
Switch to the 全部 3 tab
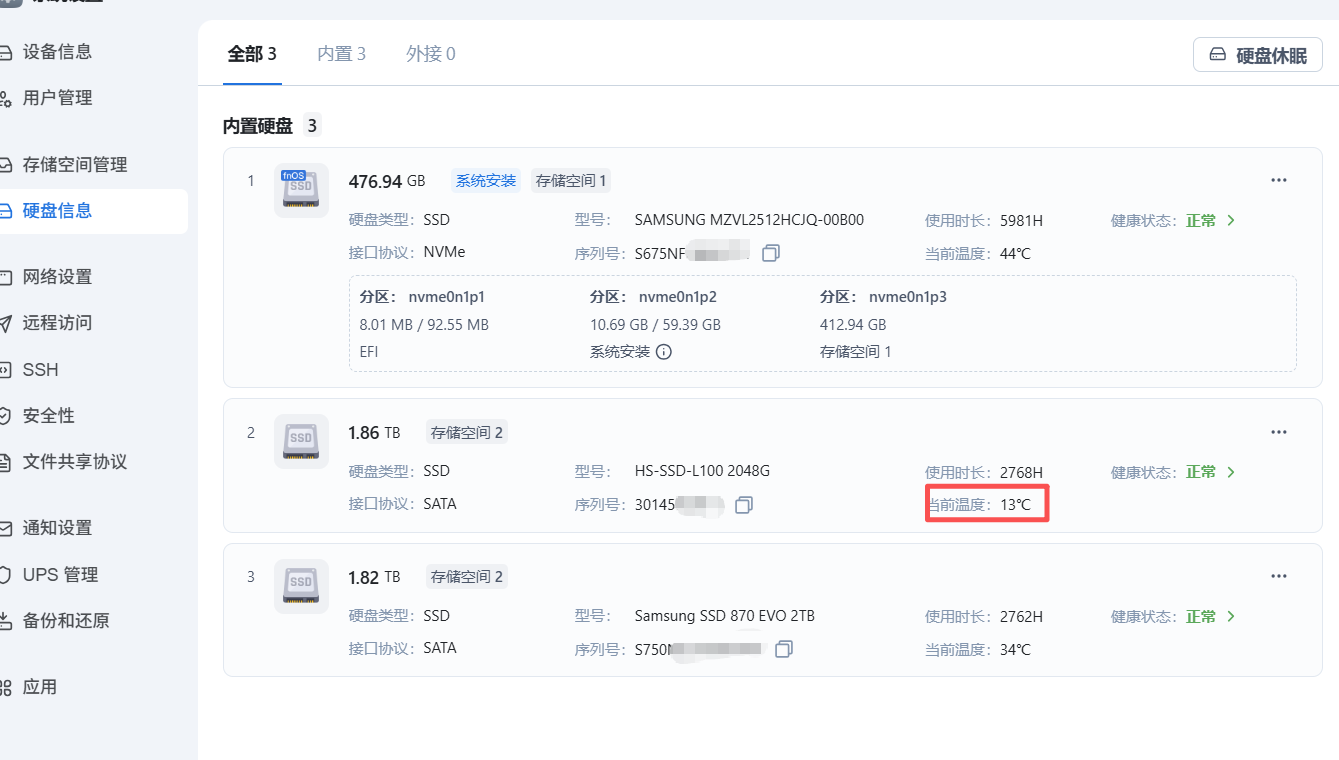click(x=252, y=54)
